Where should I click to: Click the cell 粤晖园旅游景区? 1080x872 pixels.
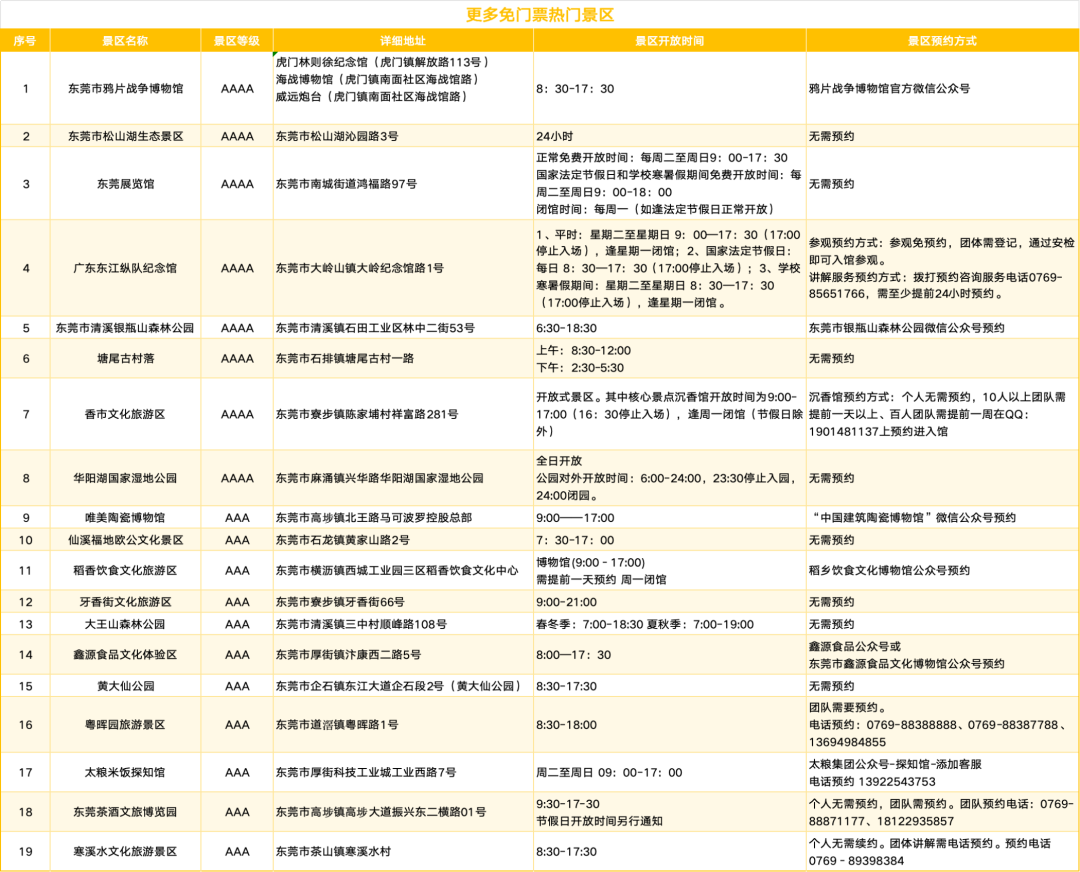[x=125, y=725]
